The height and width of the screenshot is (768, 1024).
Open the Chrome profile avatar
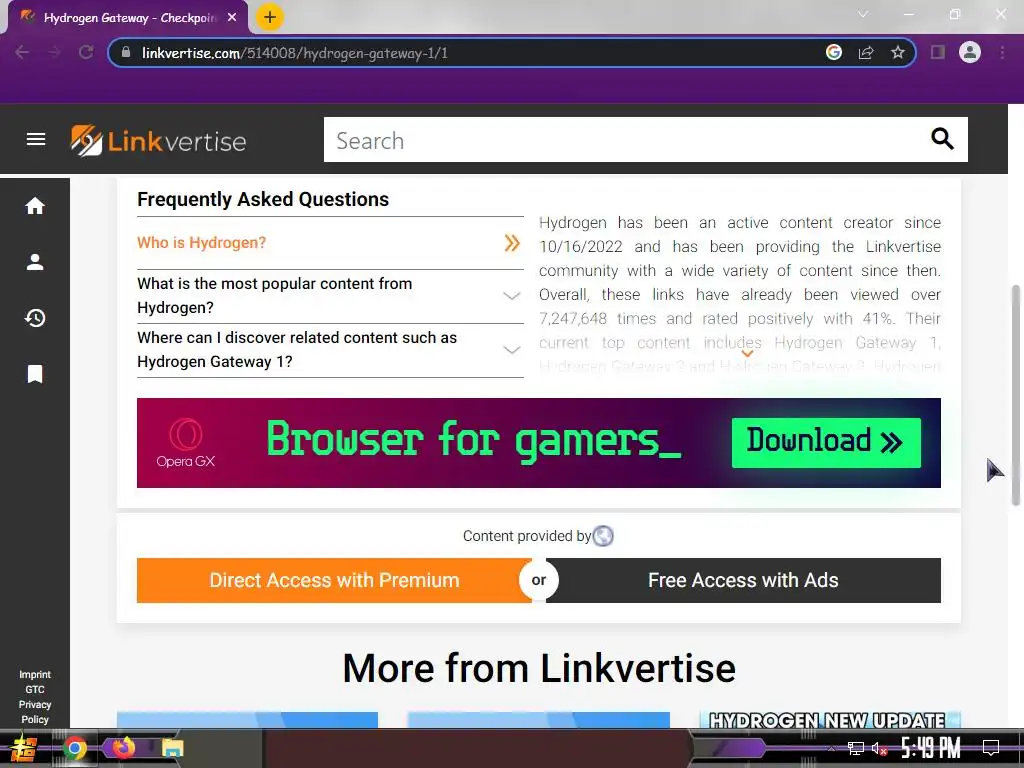coord(970,52)
